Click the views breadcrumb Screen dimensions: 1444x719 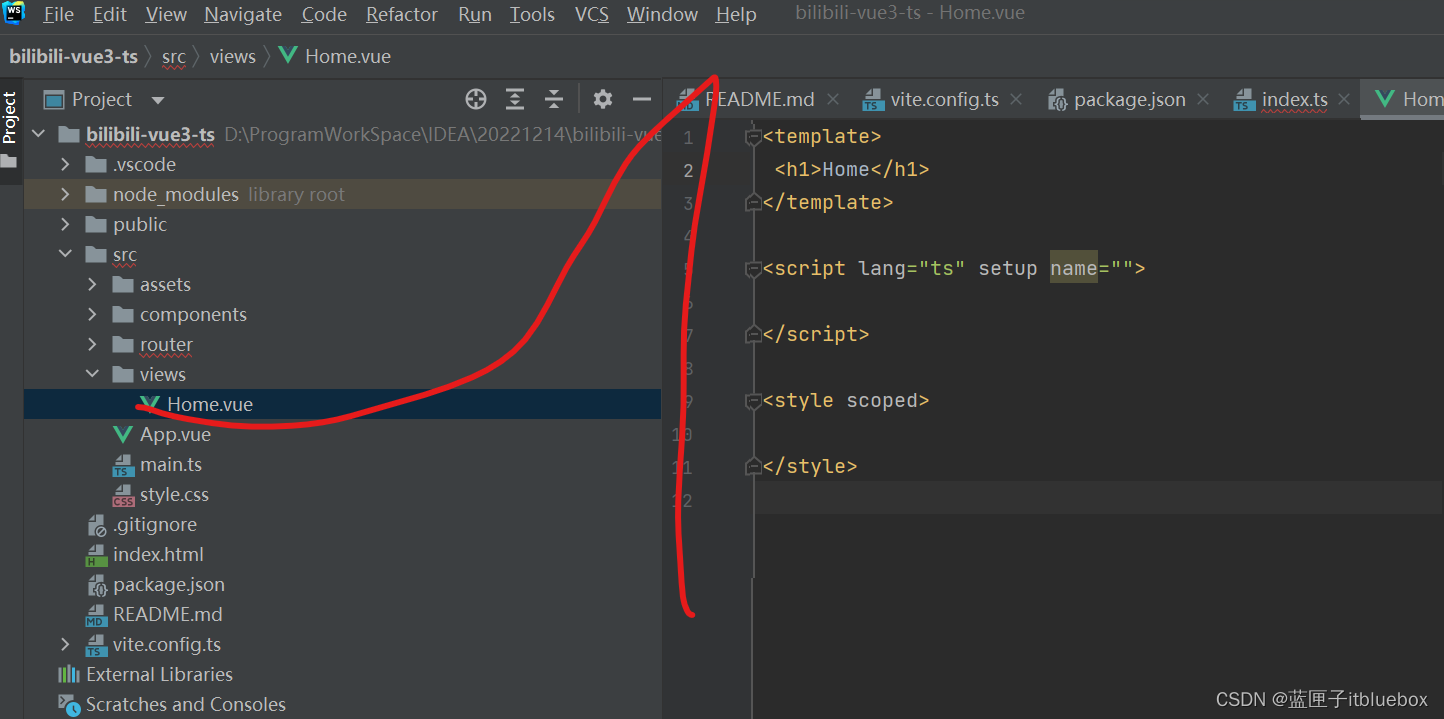[233, 56]
